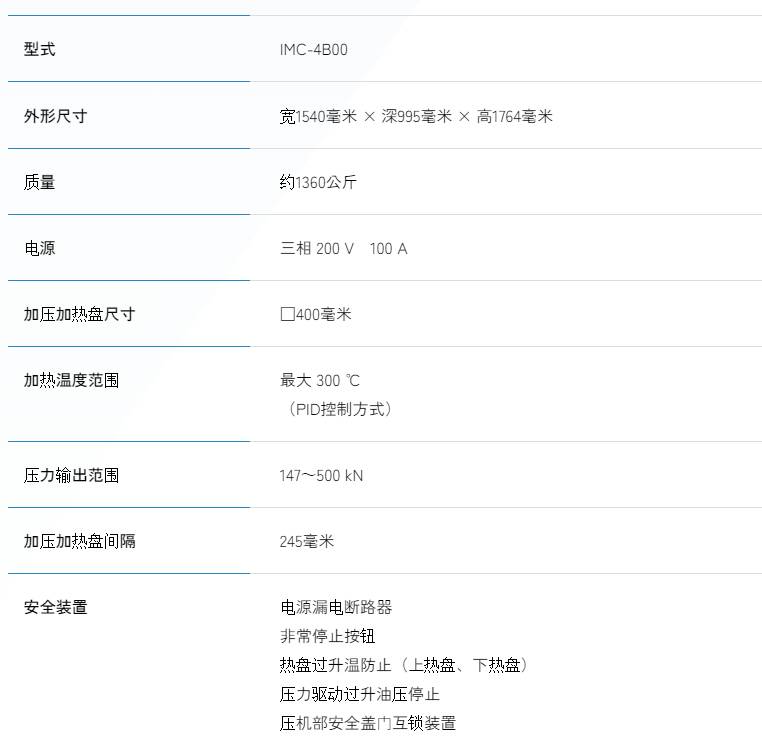762x747 pixels.
Task: Click the 质量 row label
Action: pos(39,182)
